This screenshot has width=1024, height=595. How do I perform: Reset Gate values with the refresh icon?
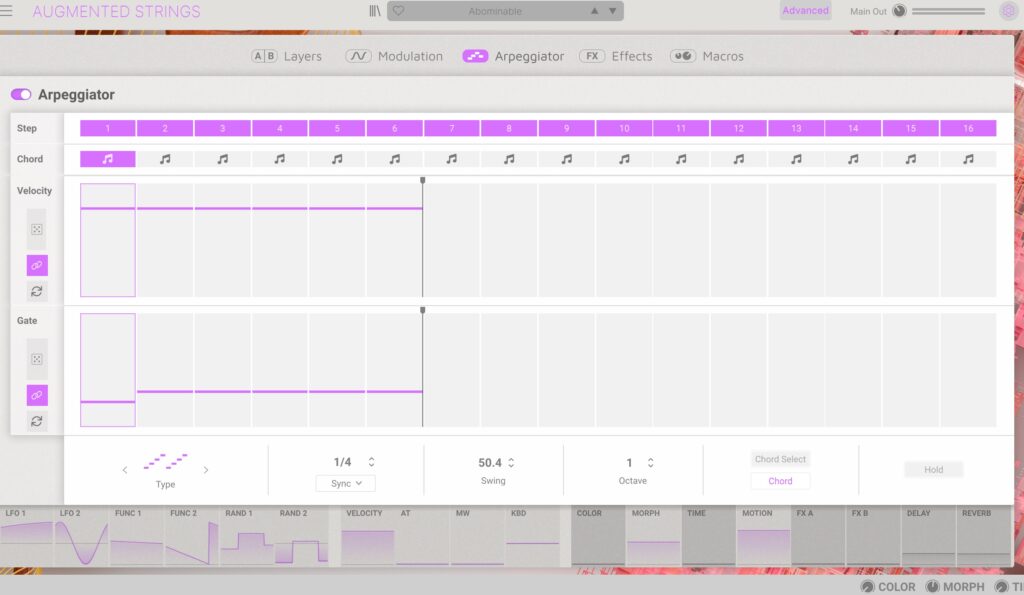click(x=37, y=421)
